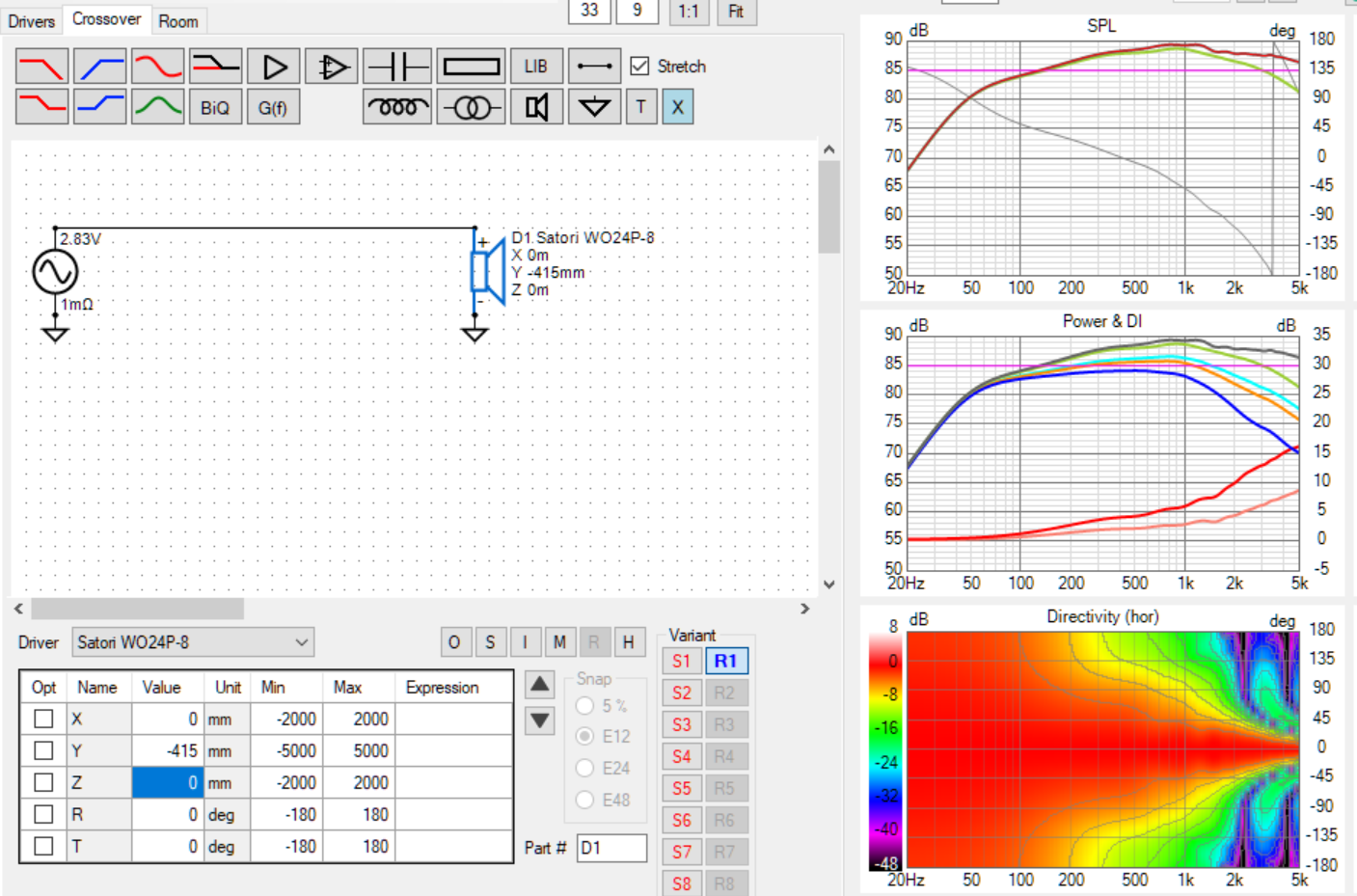Viewport: 1357px width, 896px height.
Task: Select the 5 % snap option
Action: 584,705
